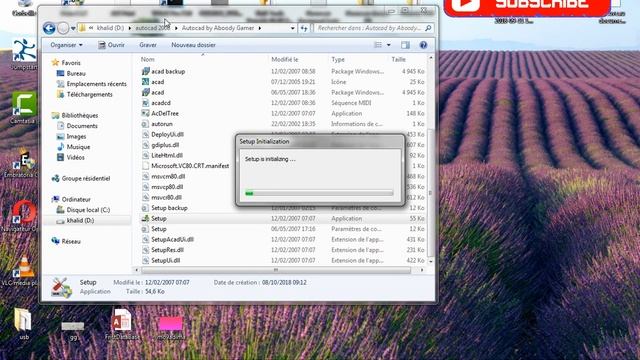
Task: Select Autocad by Aboody Gamer breadcrumb
Action: (x=218, y=28)
